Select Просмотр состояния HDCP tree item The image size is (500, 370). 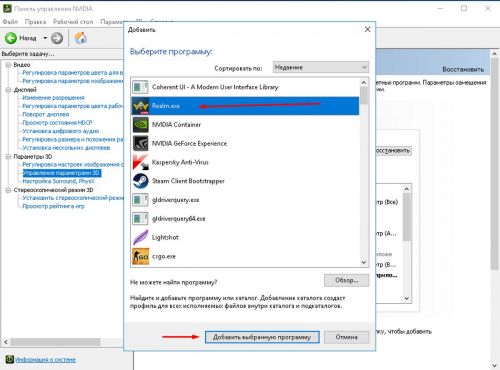(x=57, y=123)
